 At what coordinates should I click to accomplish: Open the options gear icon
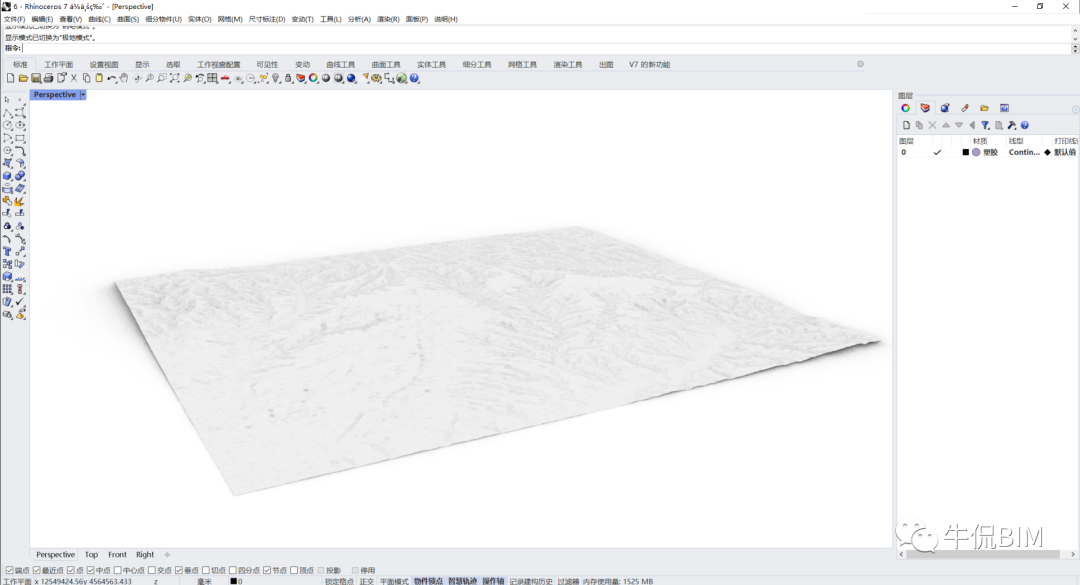[376, 78]
